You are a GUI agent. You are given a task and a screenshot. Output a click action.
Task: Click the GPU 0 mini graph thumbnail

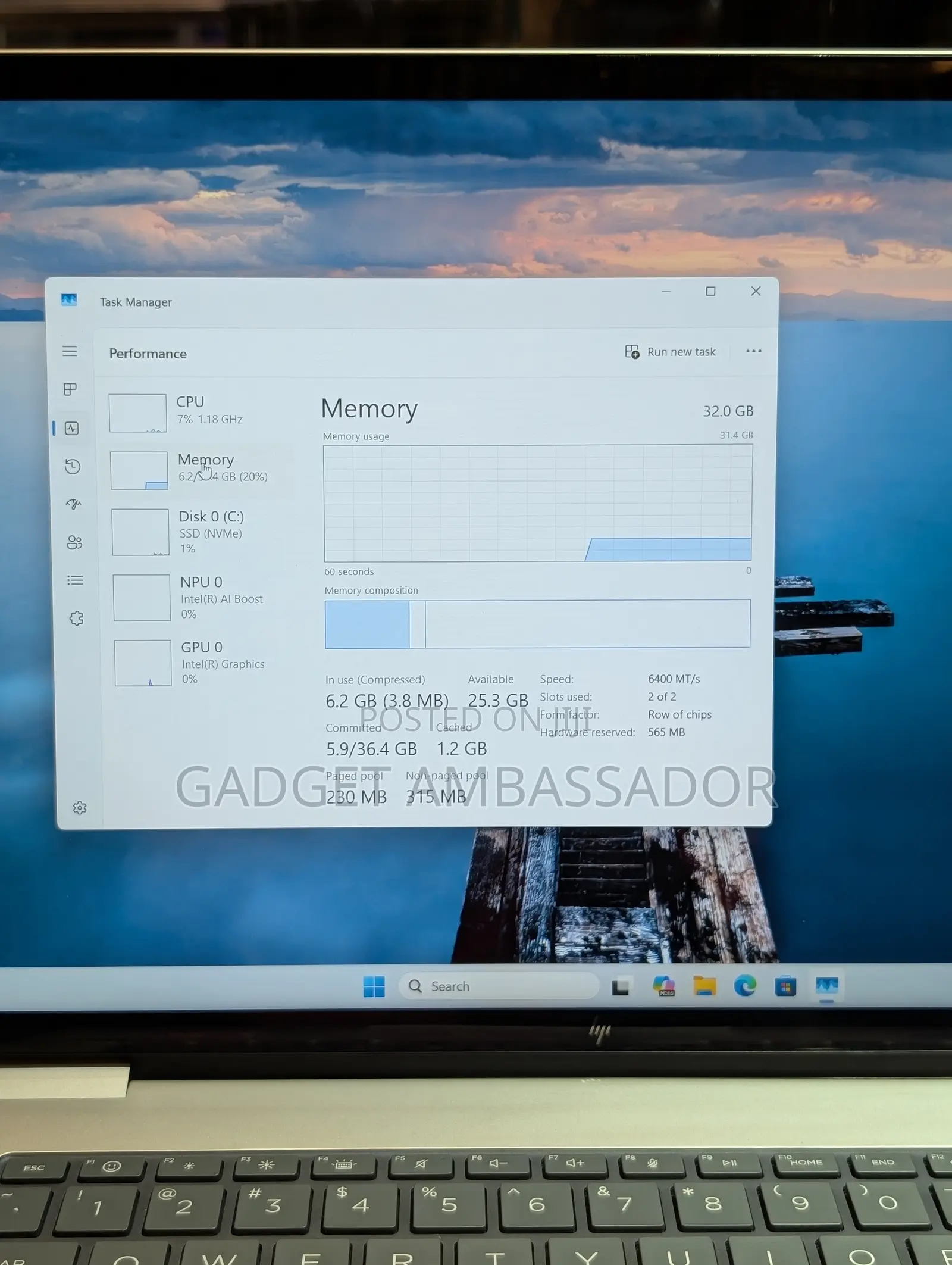(x=143, y=663)
